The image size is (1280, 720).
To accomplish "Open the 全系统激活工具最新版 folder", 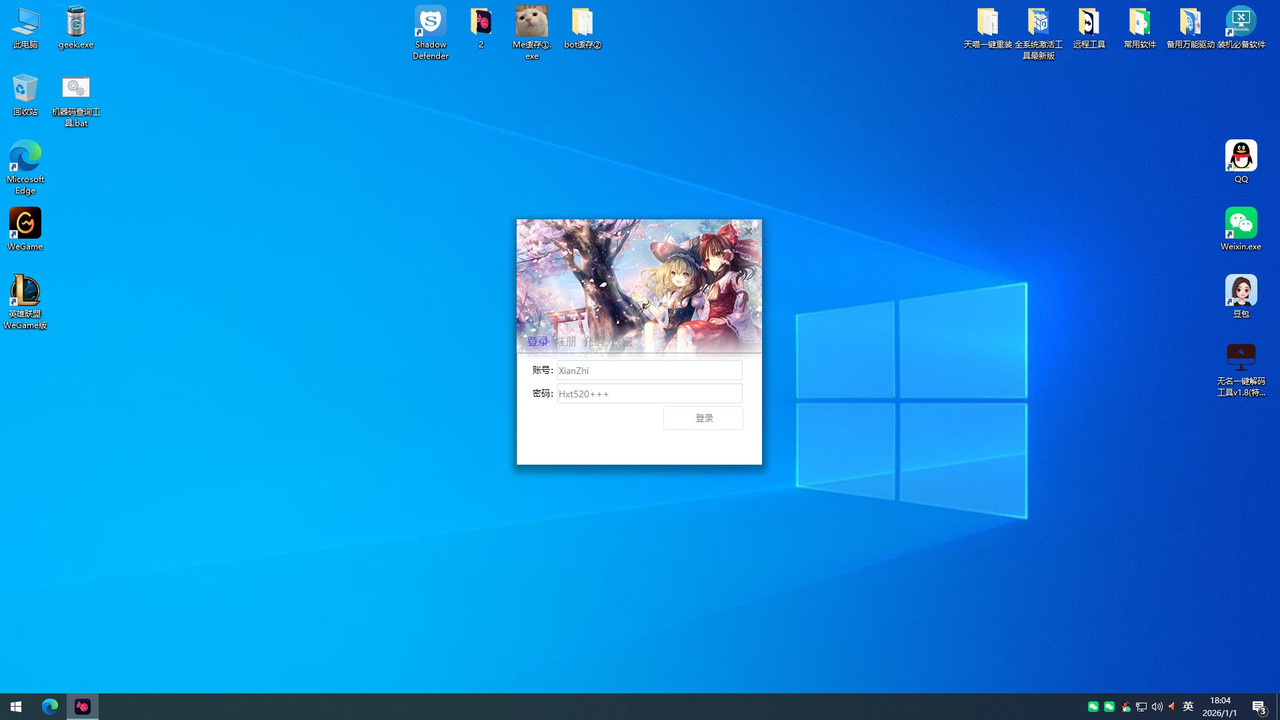I will tap(1038, 33).
